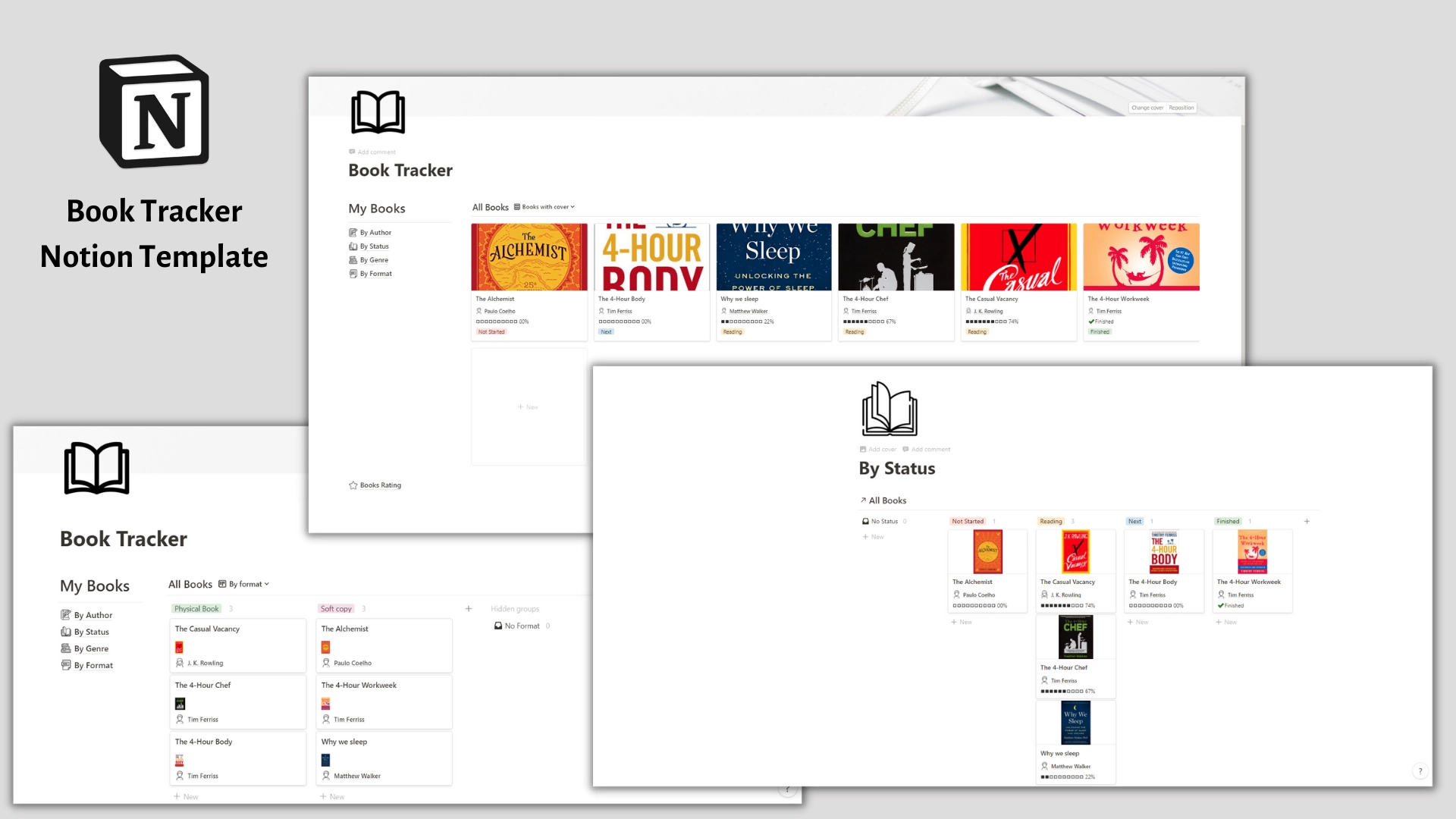
Task: Select the By Format menu item
Action: pyautogui.click(x=92, y=665)
